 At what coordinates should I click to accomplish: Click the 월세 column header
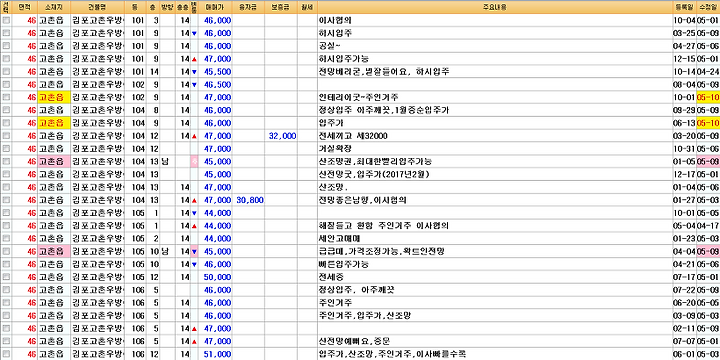[x=307, y=7]
